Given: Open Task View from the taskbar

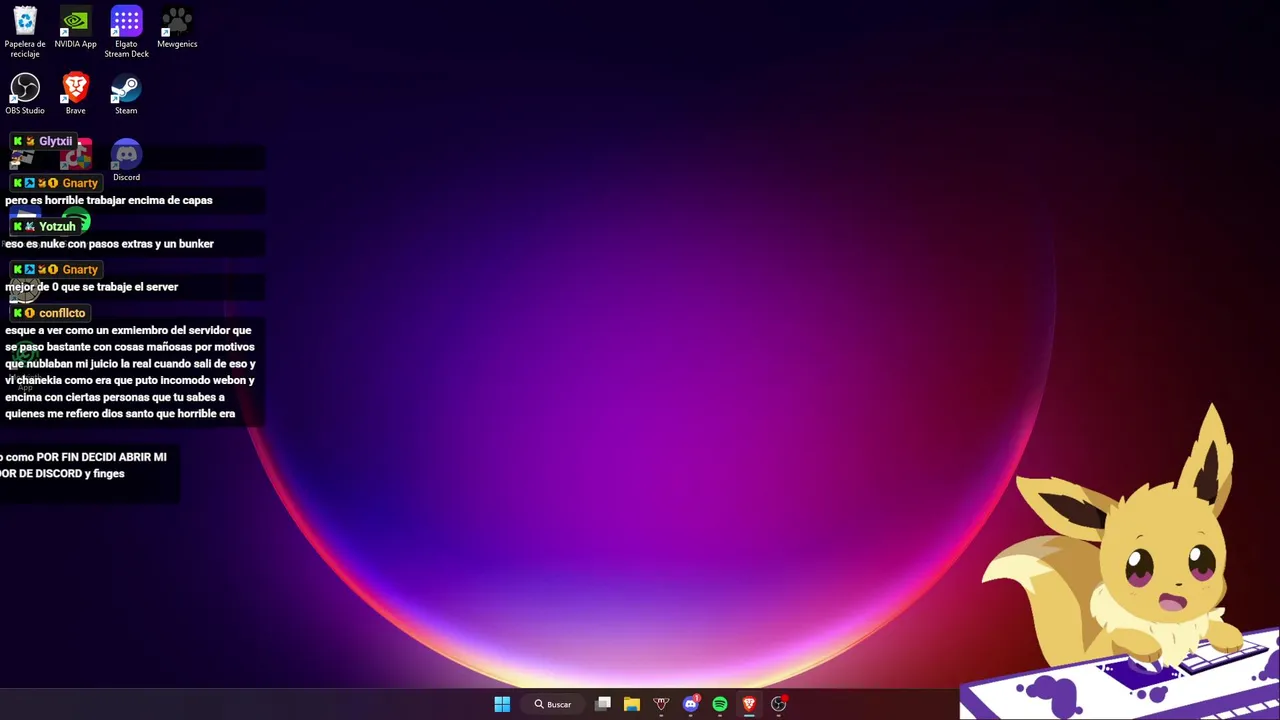Looking at the screenshot, I should click(x=603, y=704).
